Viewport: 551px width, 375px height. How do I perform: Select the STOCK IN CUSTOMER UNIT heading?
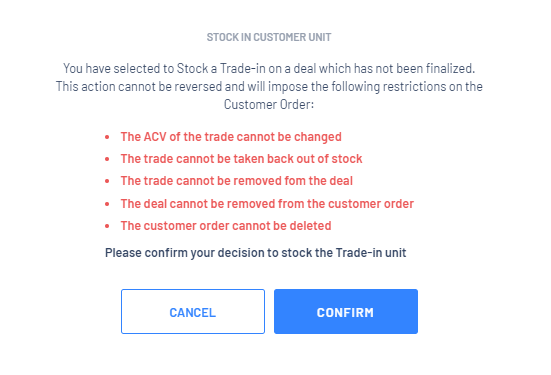point(269,37)
